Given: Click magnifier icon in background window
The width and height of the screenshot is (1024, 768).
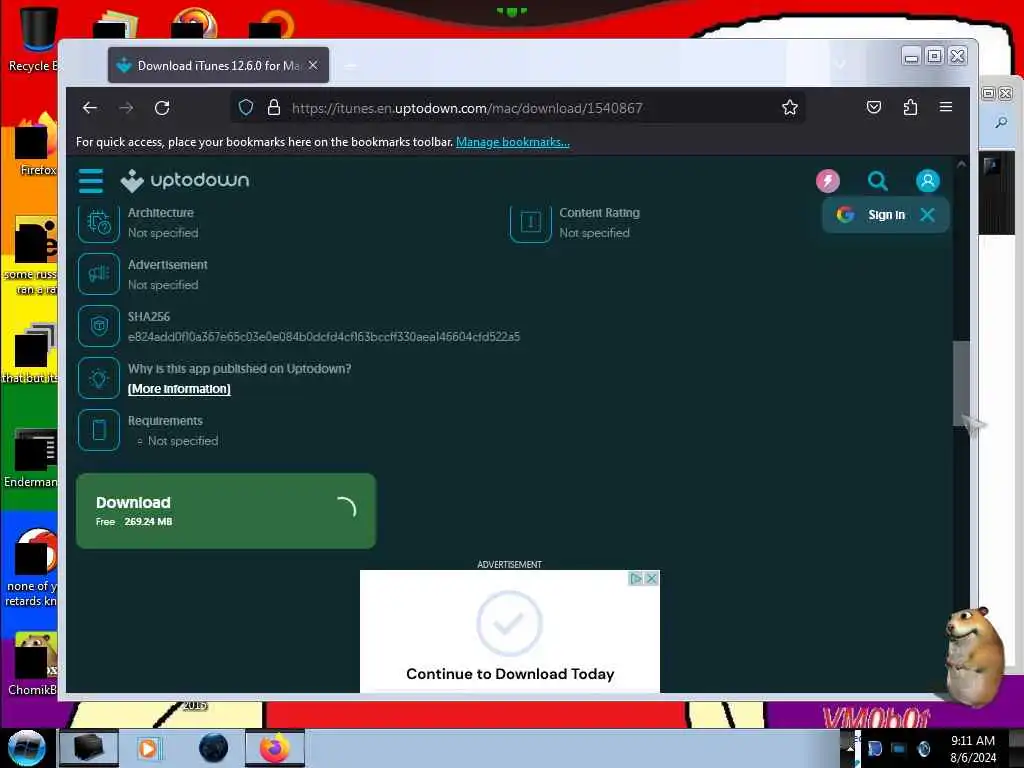Looking at the screenshot, I should pyautogui.click(x=1001, y=122).
